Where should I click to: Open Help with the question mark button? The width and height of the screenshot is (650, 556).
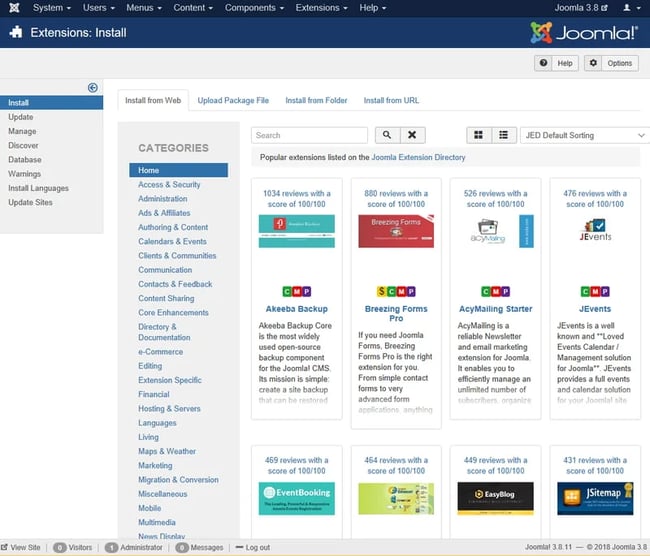pos(556,63)
